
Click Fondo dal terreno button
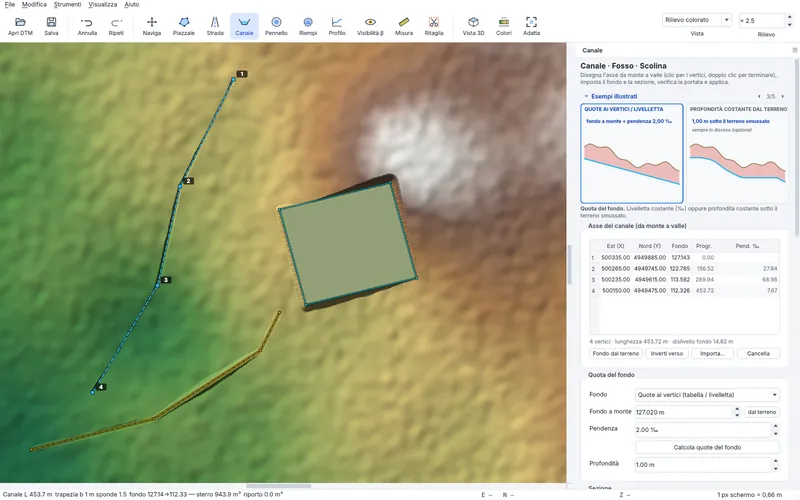[616, 354]
